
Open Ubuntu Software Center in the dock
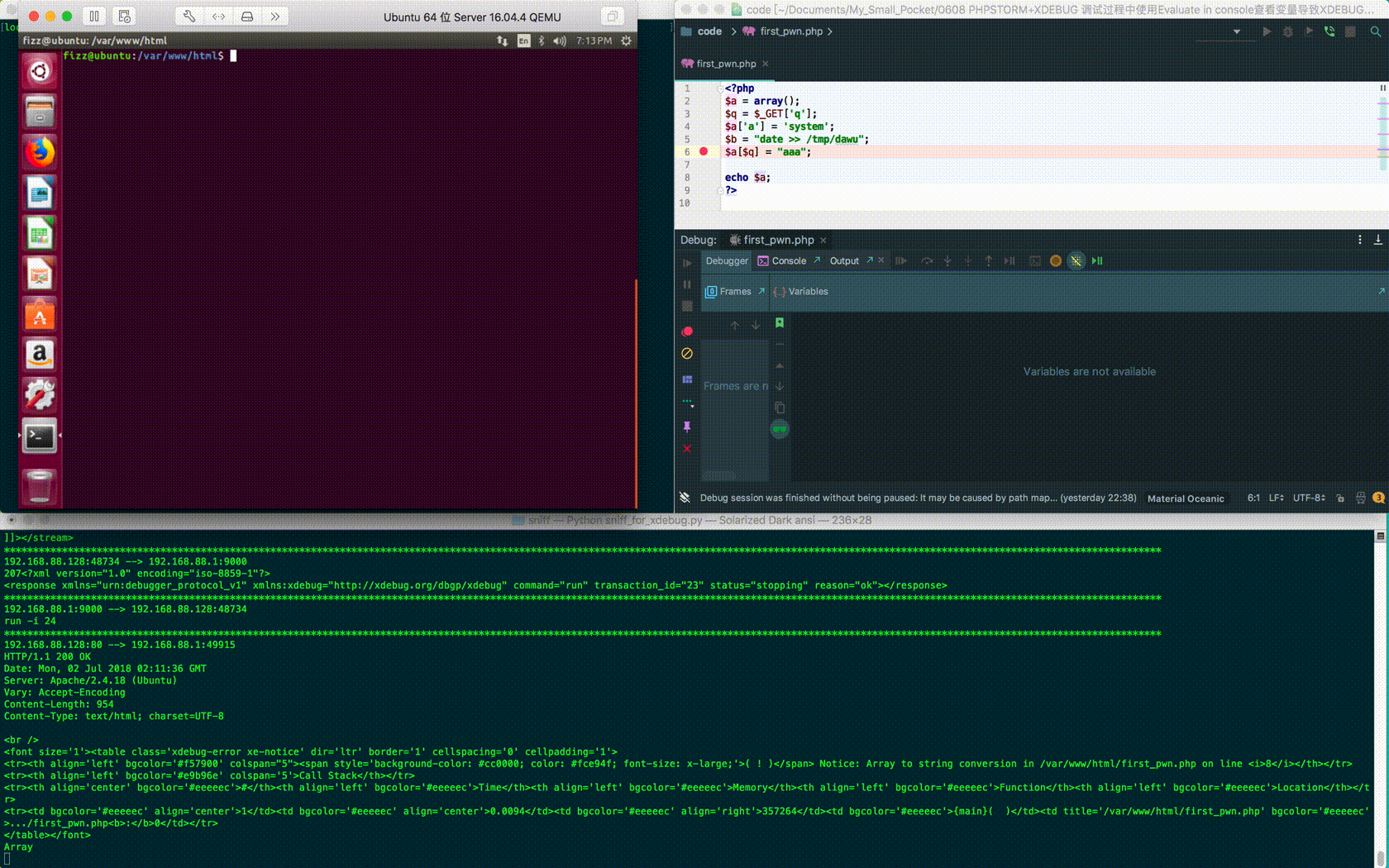pyautogui.click(x=39, y=314)
